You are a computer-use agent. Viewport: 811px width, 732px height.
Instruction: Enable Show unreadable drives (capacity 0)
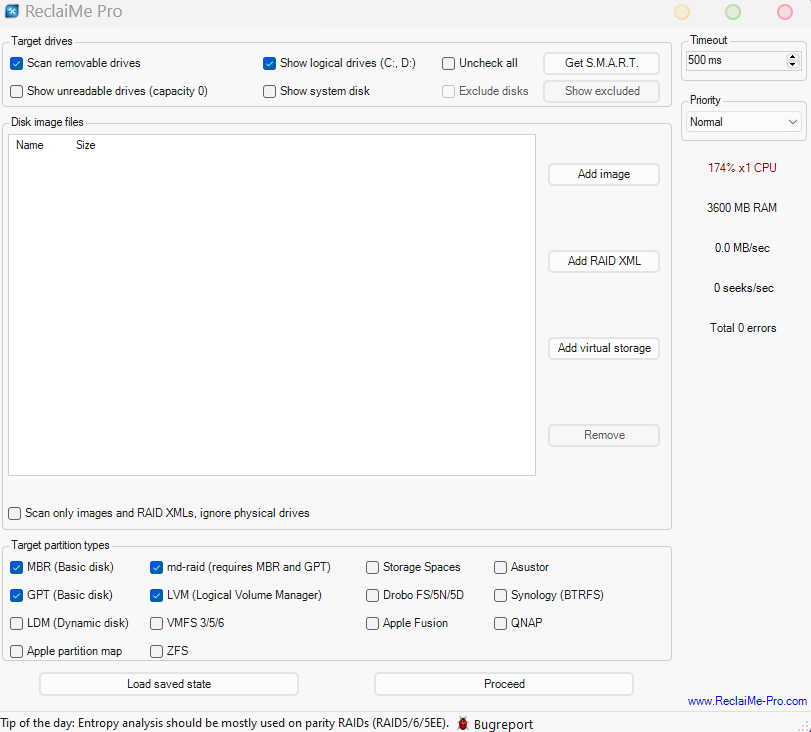(17, 91)
